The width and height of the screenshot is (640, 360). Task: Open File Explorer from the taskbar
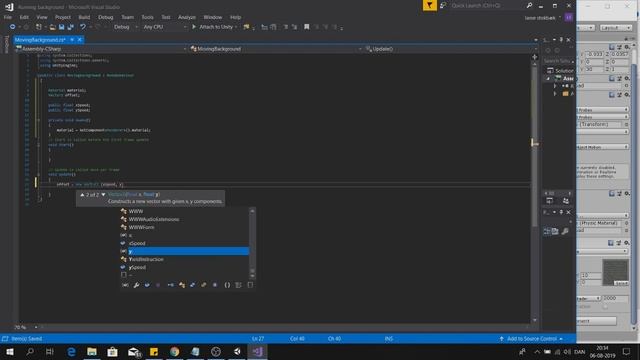tap(92, 351)
